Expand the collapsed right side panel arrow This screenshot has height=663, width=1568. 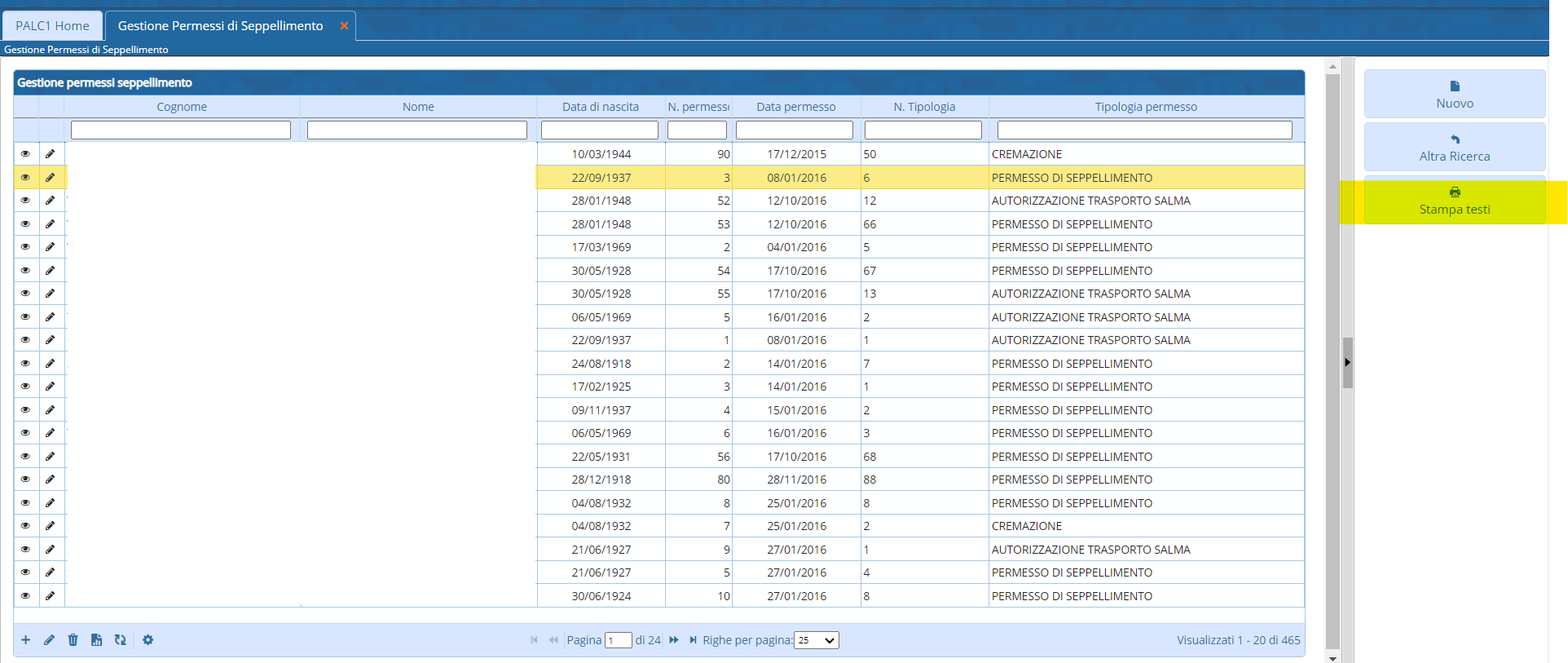[x=1347, y=362]
